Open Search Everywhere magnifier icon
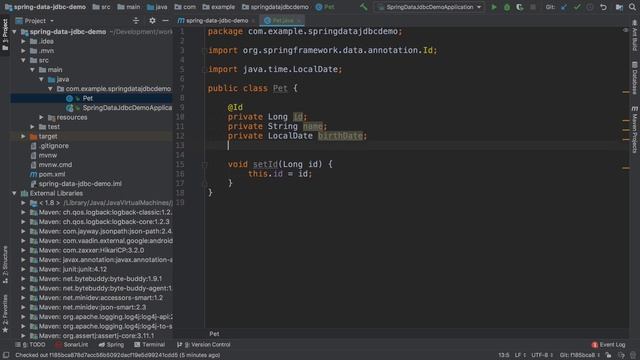This screenshot has height=360, width=640. [x=633, y=7]
